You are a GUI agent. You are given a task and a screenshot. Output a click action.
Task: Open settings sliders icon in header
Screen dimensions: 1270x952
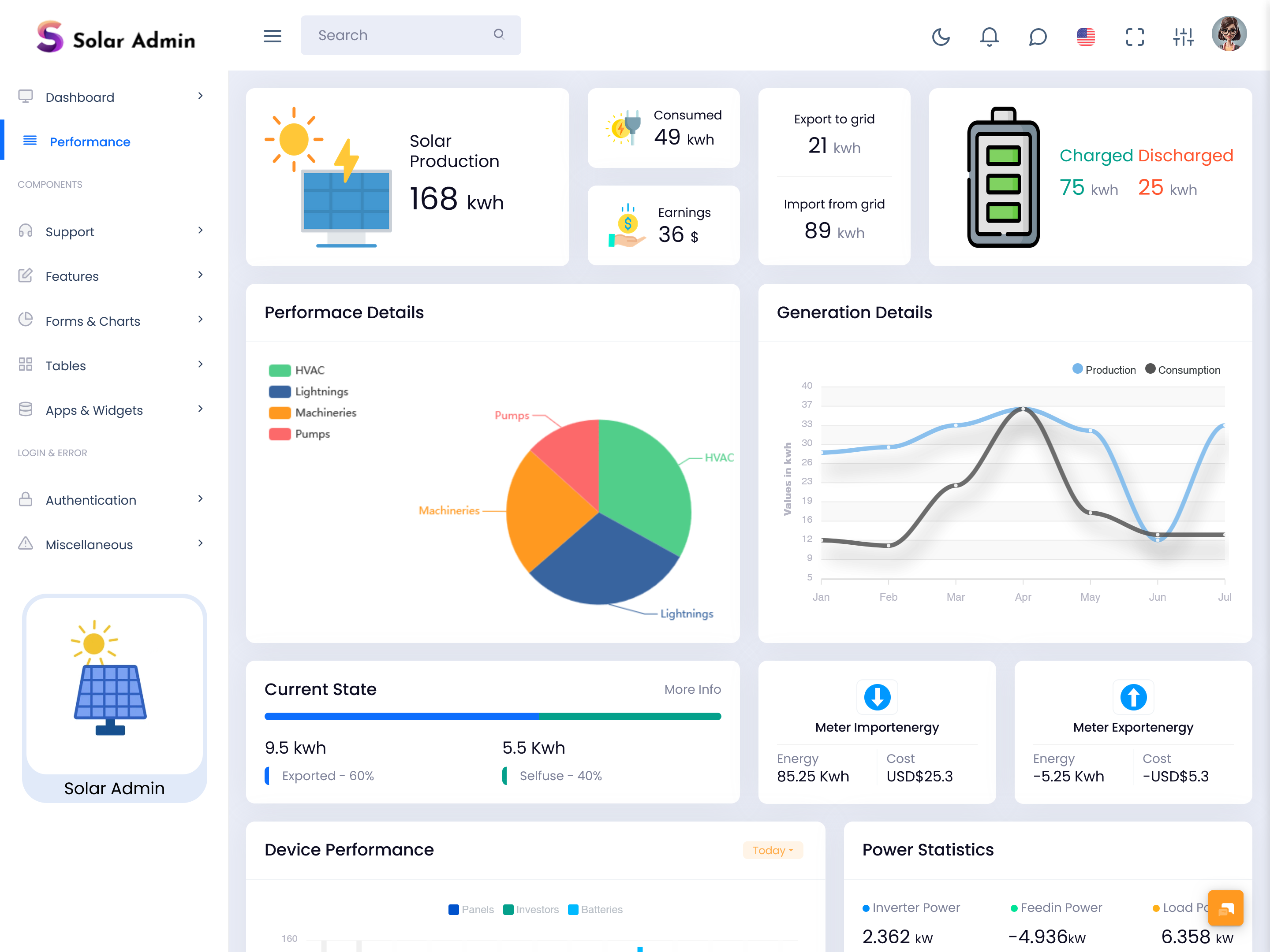pyautogui.click(x=1183, y=37)
